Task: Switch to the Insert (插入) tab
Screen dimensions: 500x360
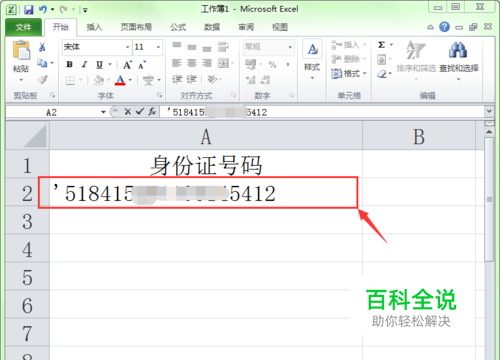Action: click(x=94, y=27)
